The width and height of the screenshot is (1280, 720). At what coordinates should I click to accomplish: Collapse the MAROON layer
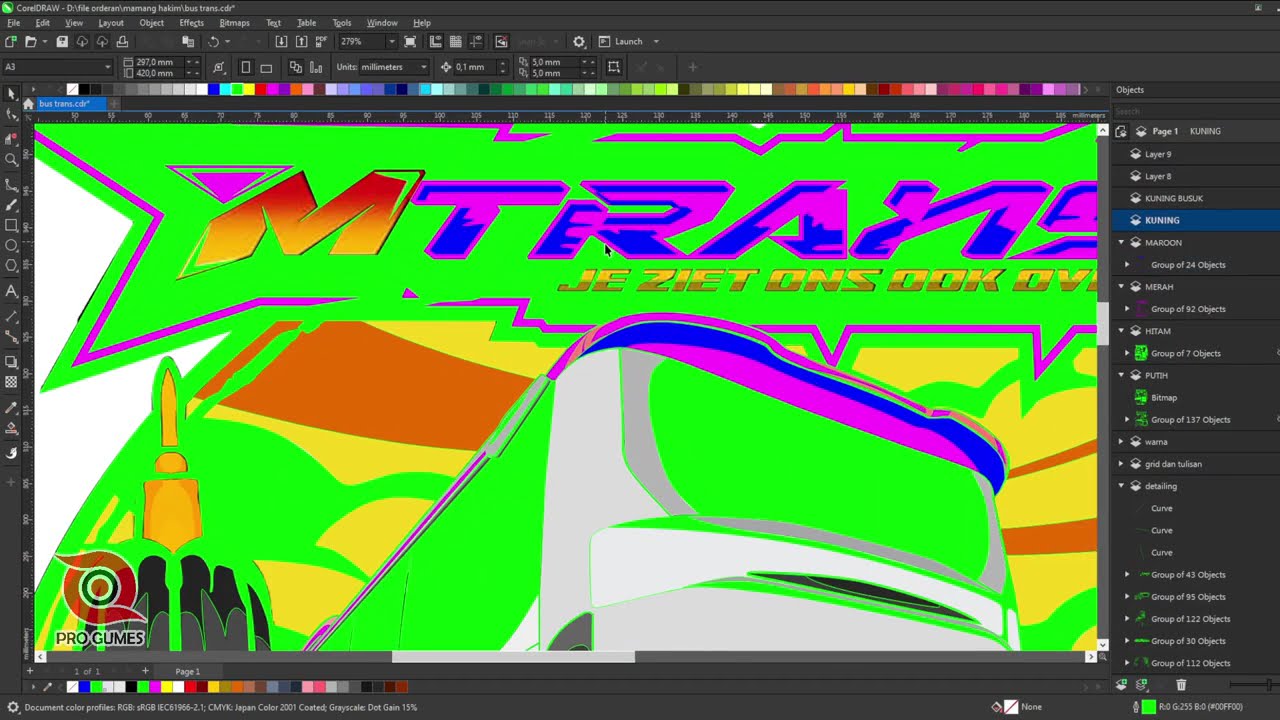(1121, 242)
